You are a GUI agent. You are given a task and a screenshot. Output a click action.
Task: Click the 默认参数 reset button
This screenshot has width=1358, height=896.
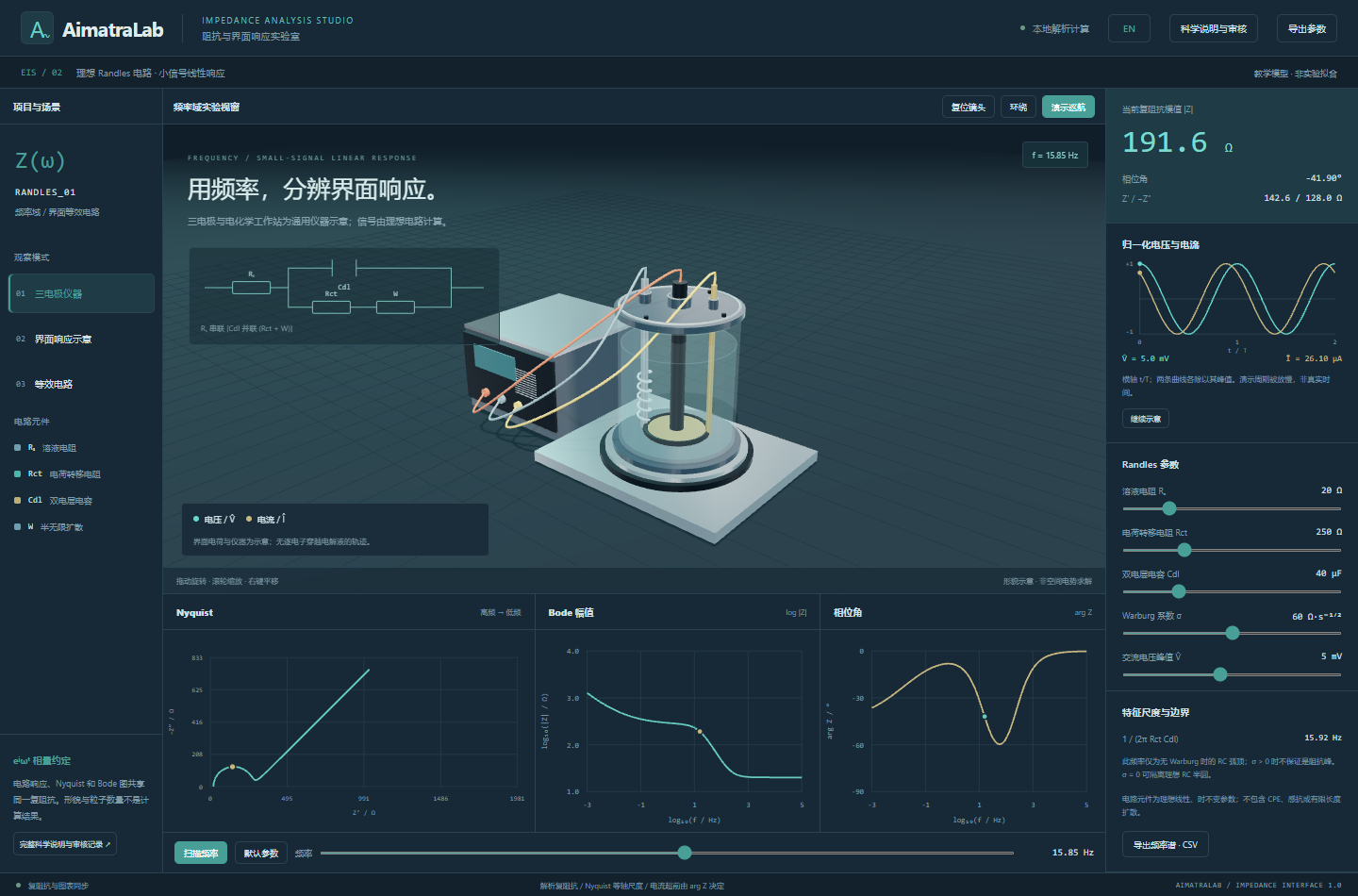coord(260,853)
